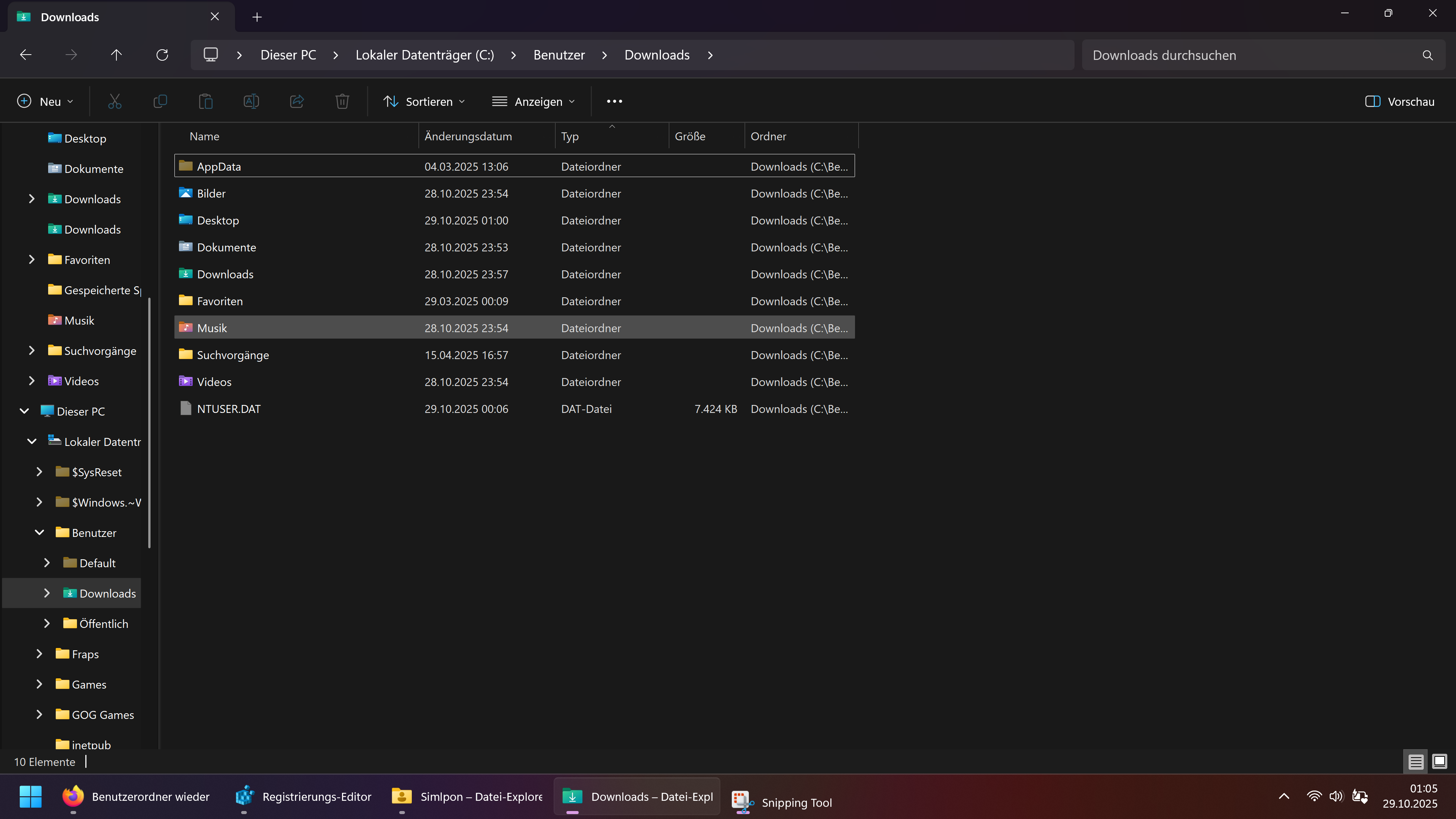
Task: Switch to details list view icon
Action: click(1415, 762)
